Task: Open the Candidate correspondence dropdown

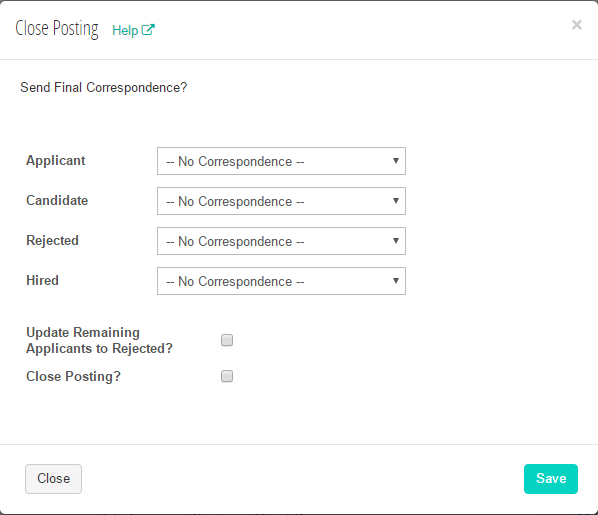Action: pos(281,201)
